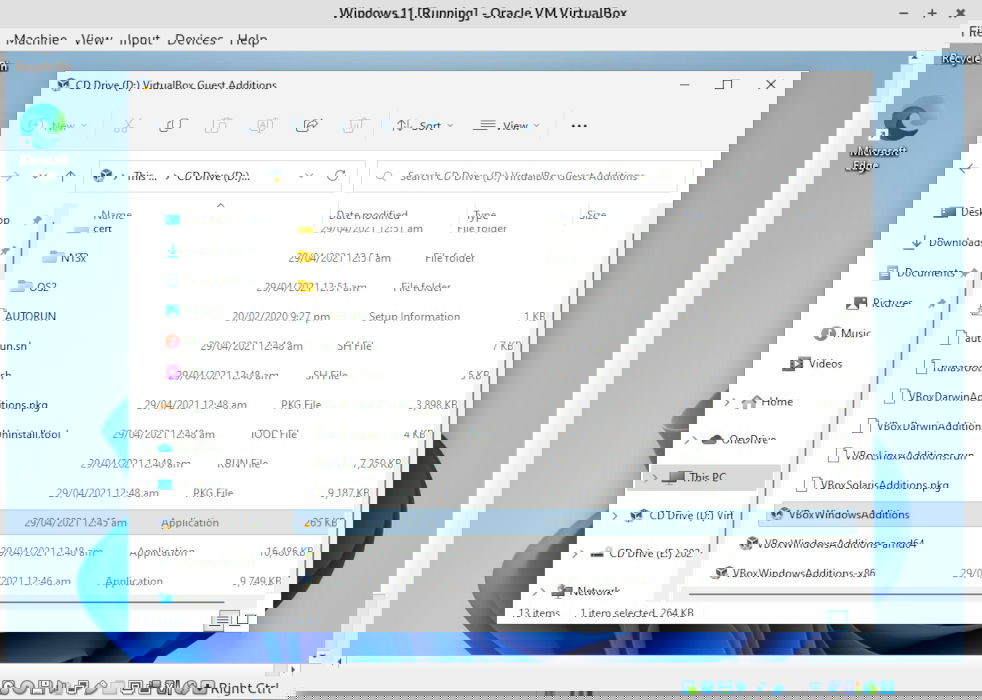Viewport: 982px width, 700px height.
Task: Select 'CD Drive (D:) Virt' in navigation pane
Action: pos(683,515)
